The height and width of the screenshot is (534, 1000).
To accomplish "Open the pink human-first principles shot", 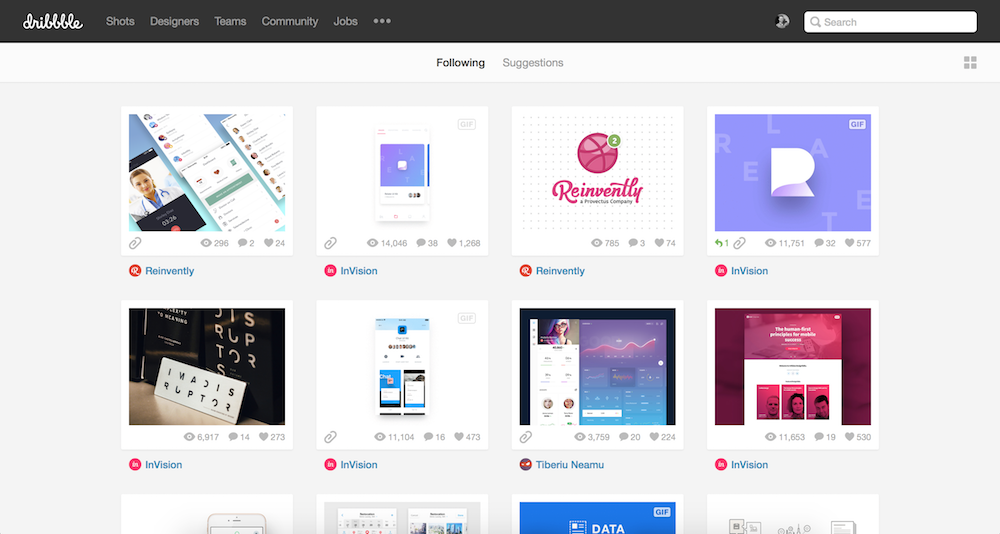I will [x=793, y=366].
